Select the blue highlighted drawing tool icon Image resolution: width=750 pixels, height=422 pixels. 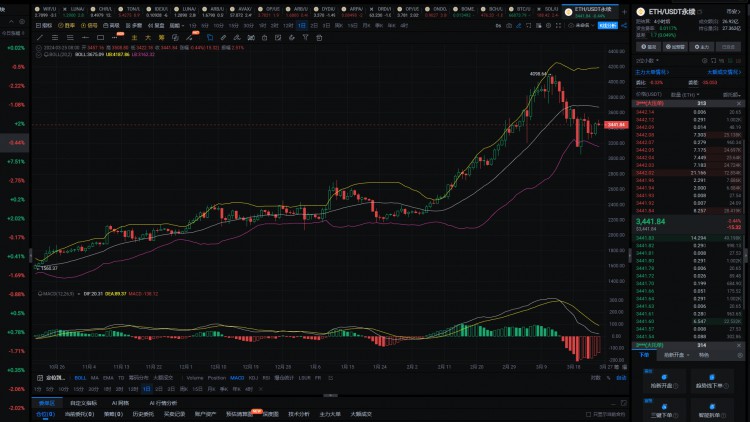210,37
